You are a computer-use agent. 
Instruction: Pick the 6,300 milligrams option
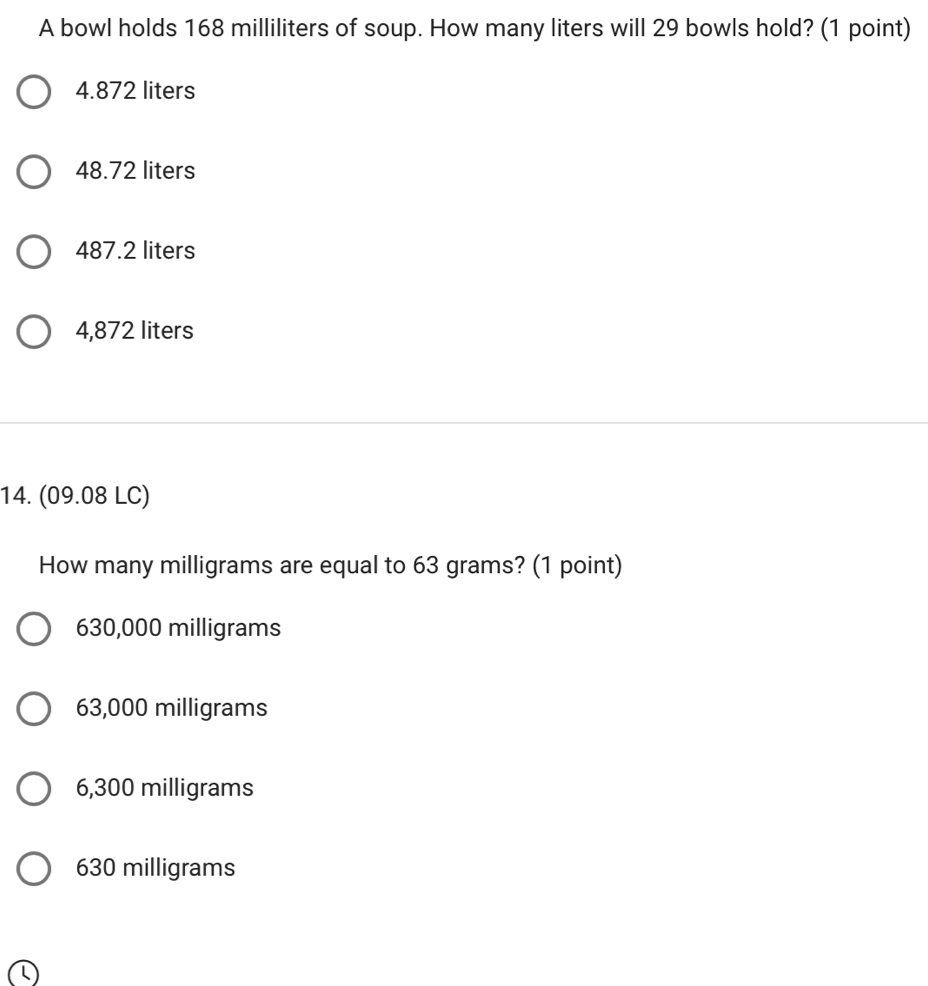[33, 789]
